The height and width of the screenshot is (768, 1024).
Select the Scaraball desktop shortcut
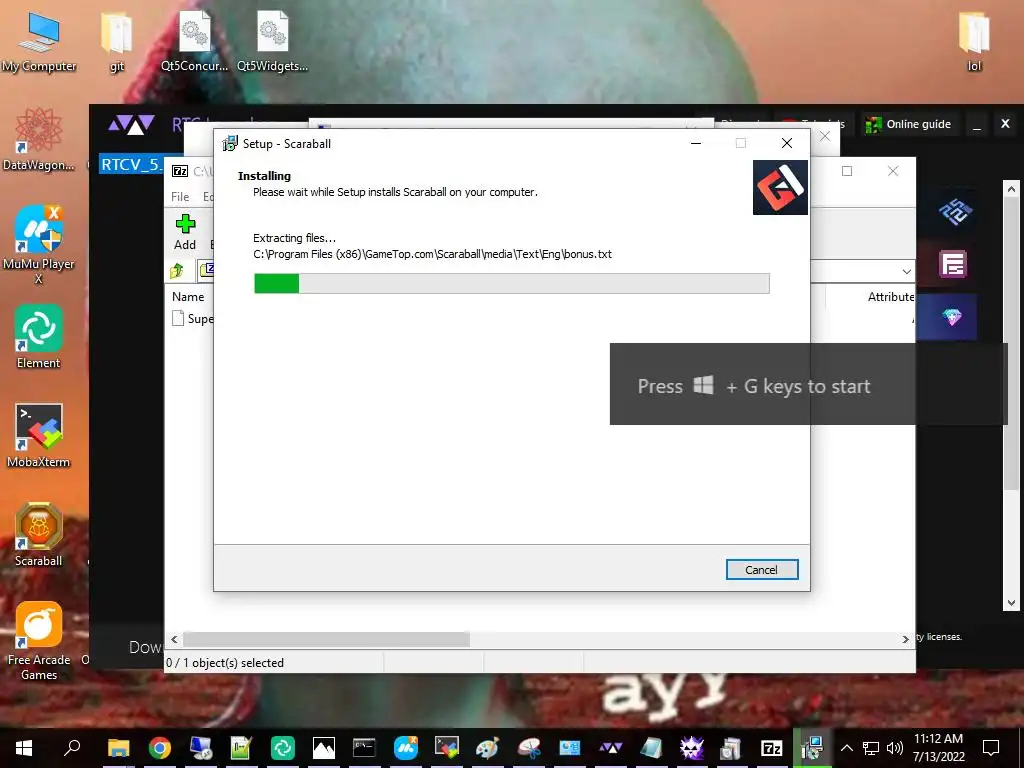pos(39,535)
